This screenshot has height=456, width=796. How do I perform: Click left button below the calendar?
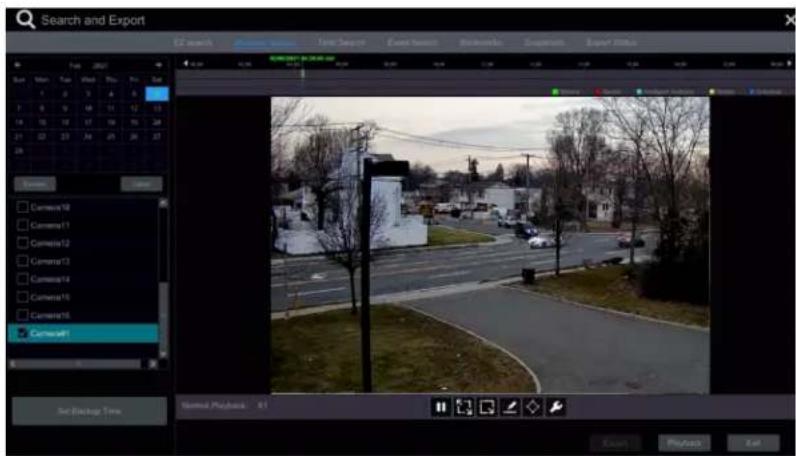pyautogui.click(x=35, y=184)
